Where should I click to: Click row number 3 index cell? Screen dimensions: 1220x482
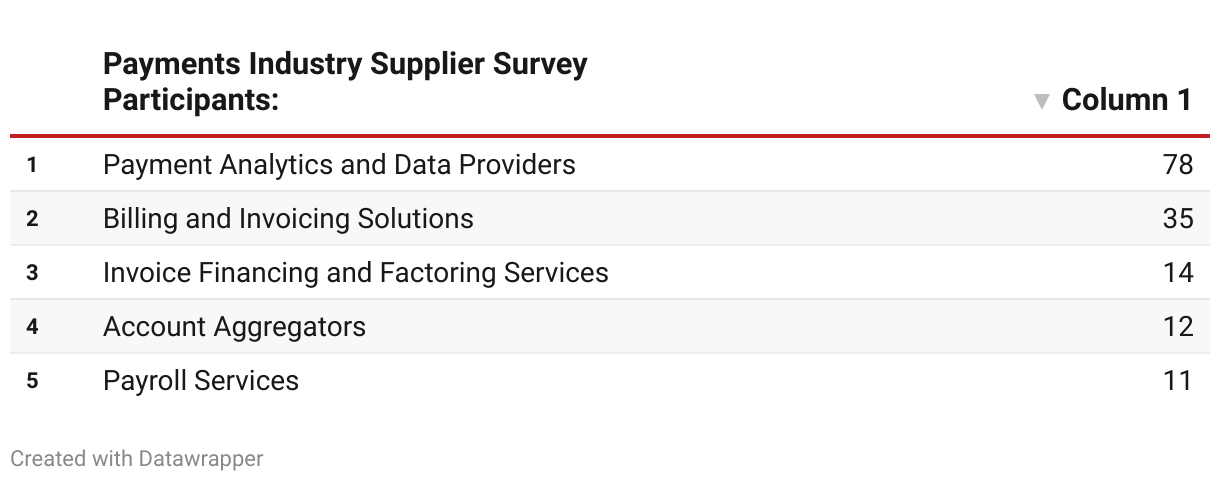32,273
